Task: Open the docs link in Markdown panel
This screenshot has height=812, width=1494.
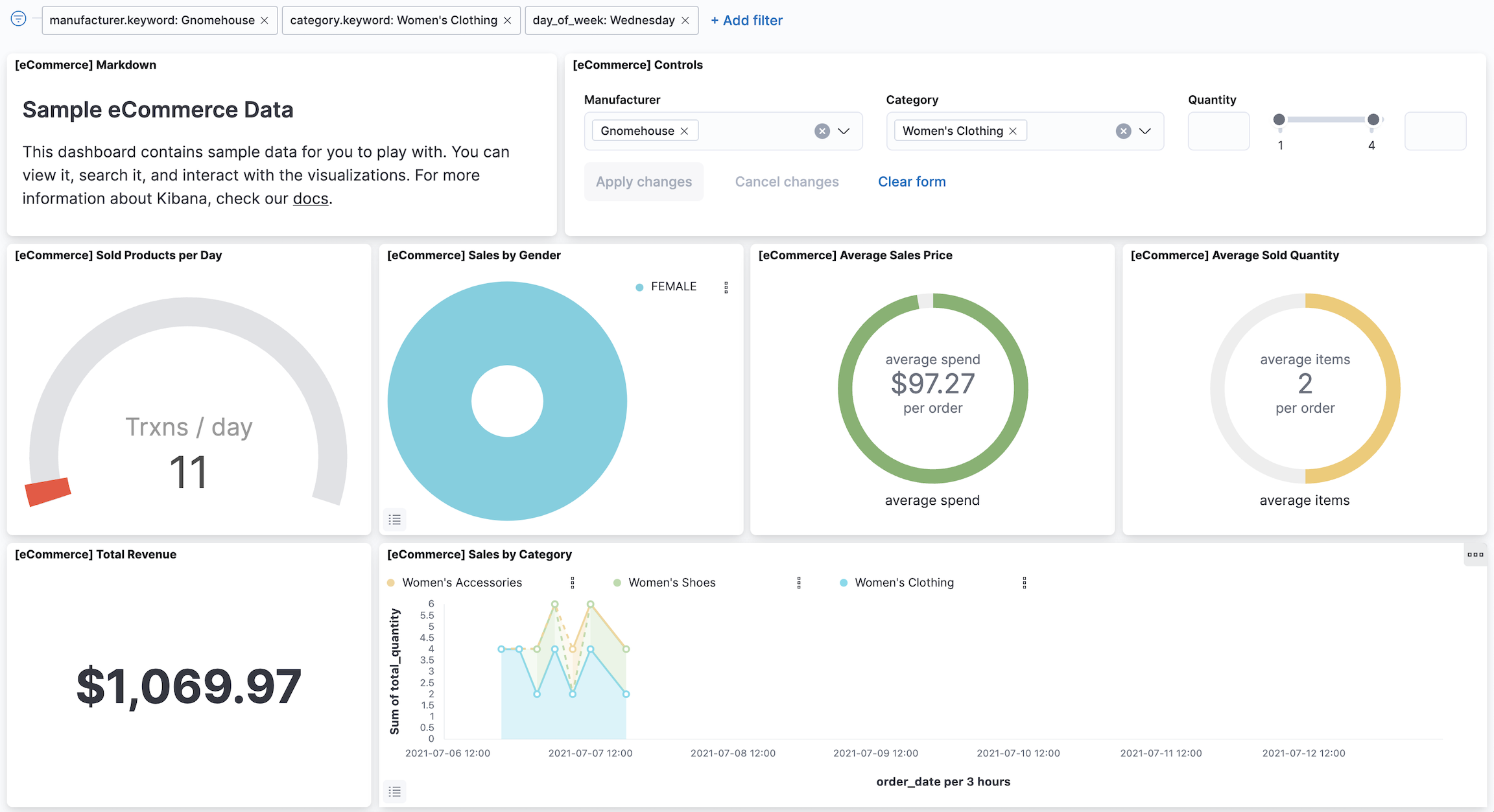Action: (x=311, y=199)
